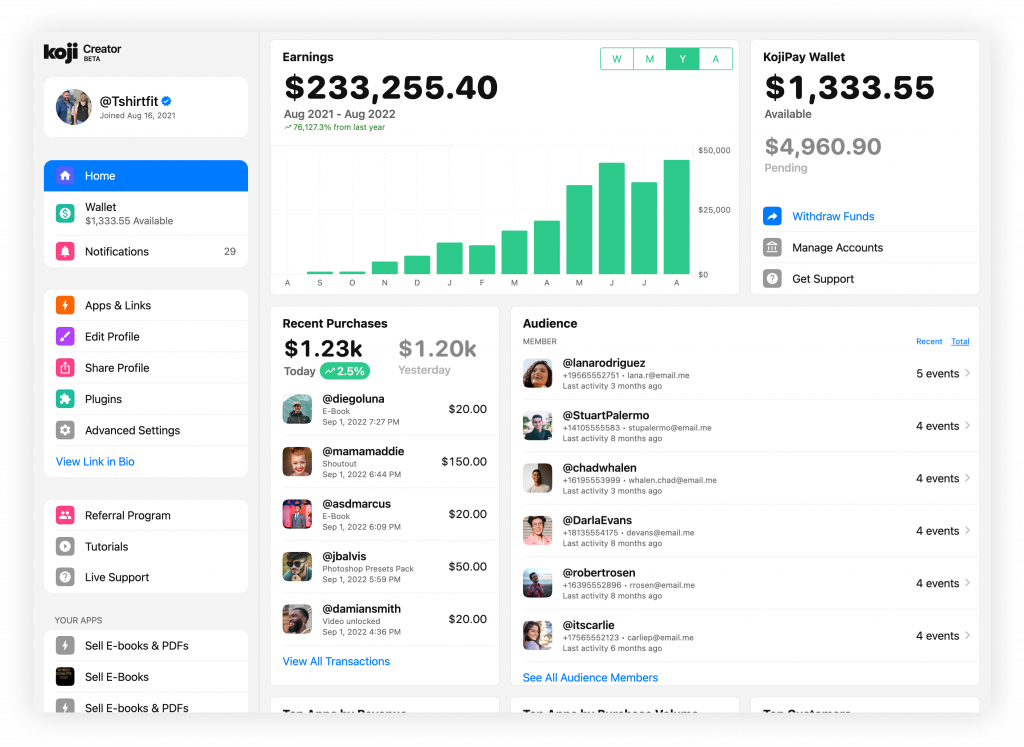The height and width of the screenshot is (747, 1024).
Task: Click @StuartPalermo audience avatar
Action: tap(537, 426)
